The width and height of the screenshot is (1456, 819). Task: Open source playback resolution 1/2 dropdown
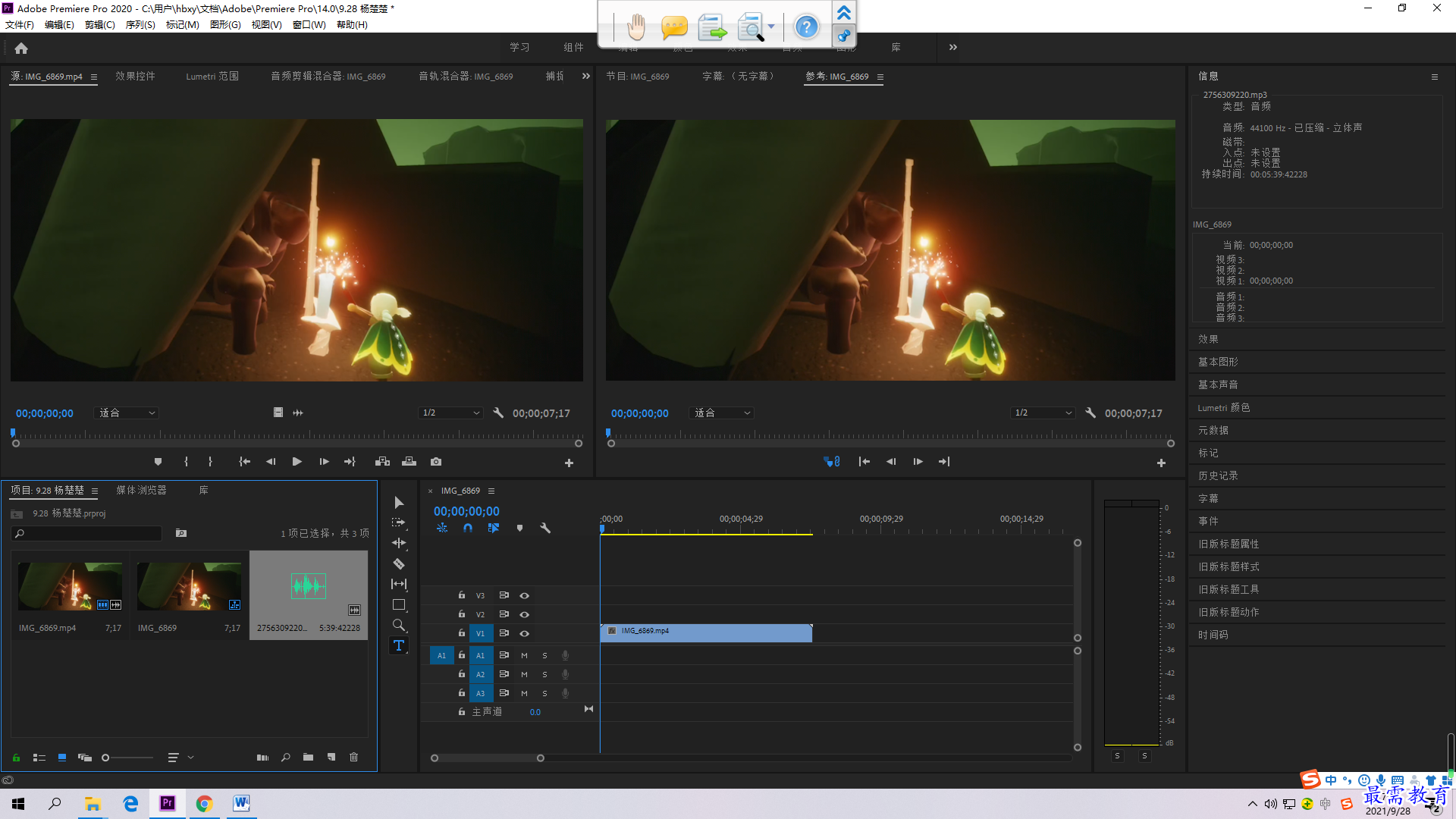pyautogui.click(x=451, y=413)
